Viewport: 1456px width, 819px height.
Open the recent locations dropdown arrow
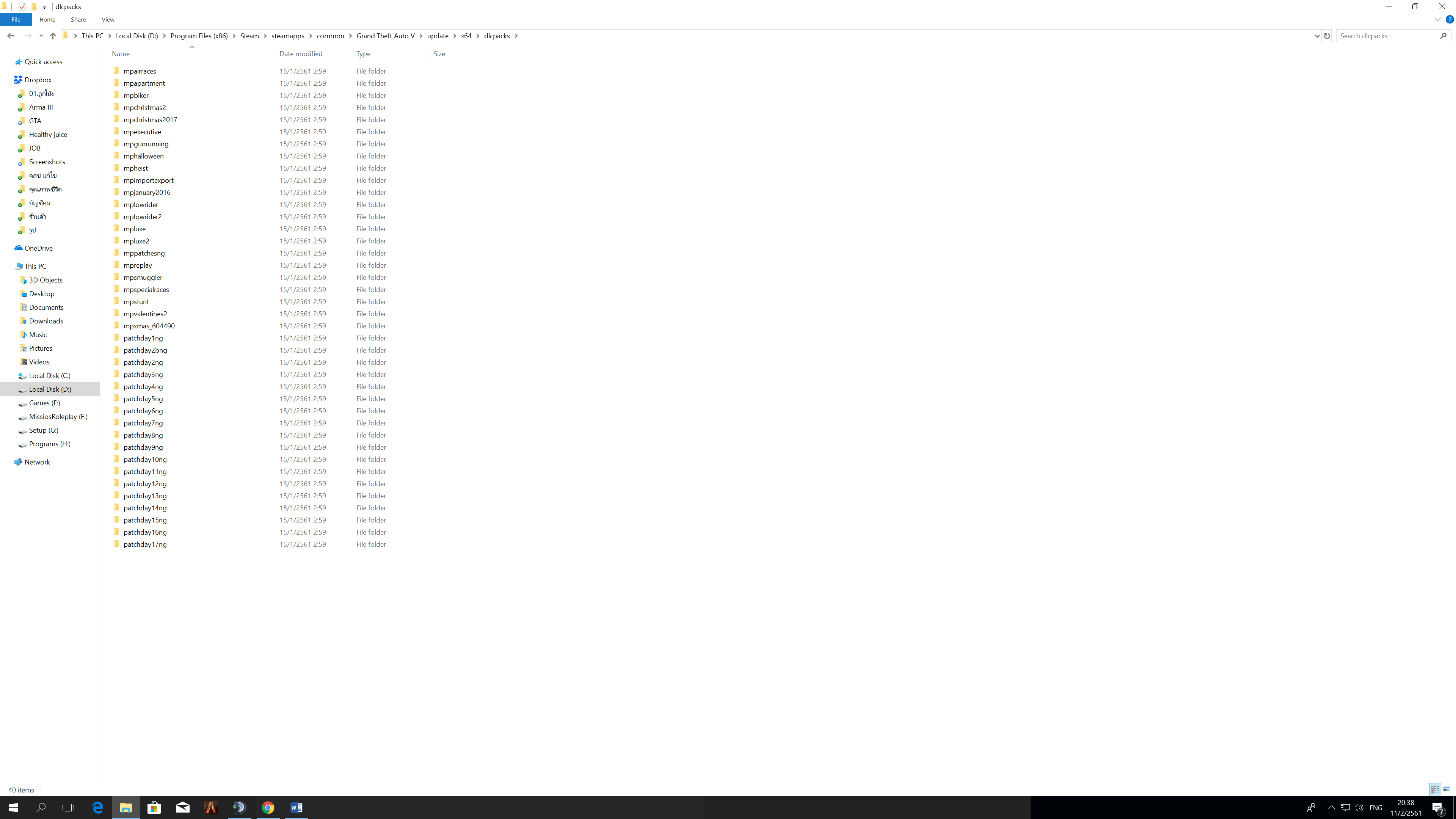[x=41, y=36]
